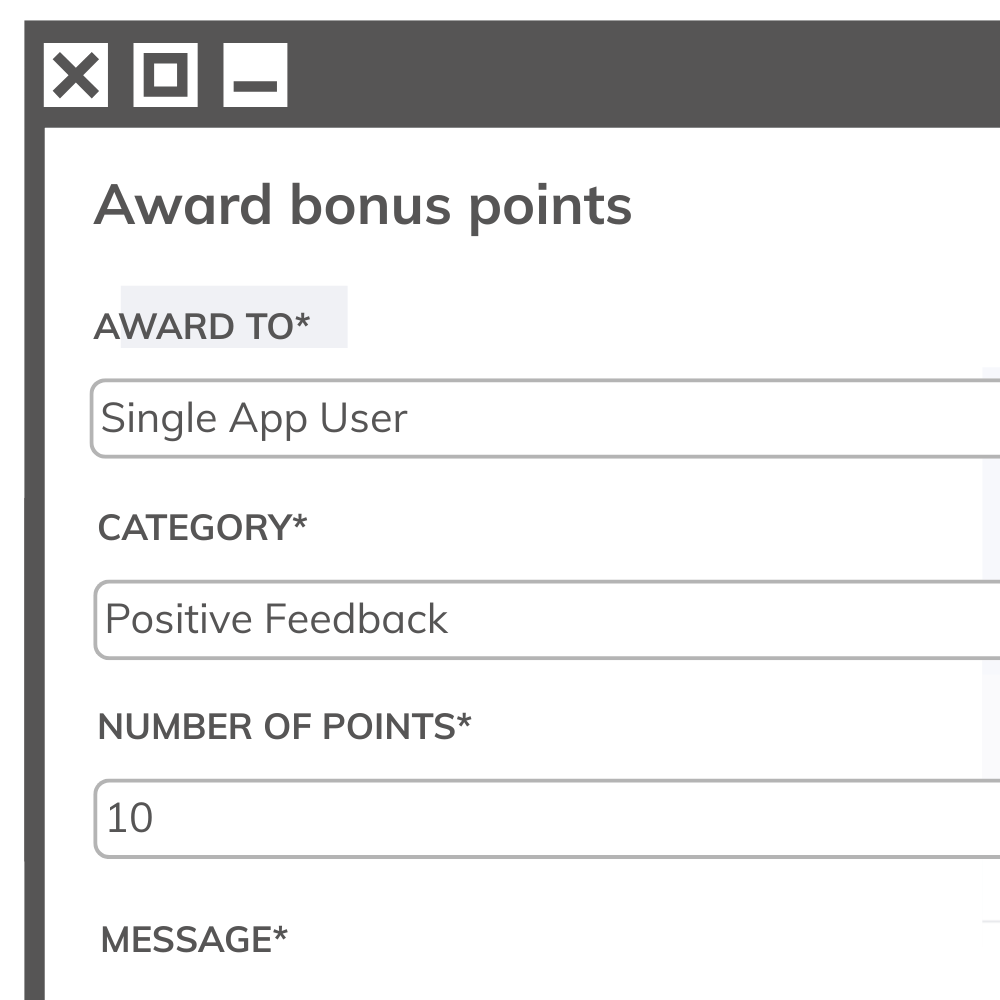1000x1000 pixels.
Task: Open the Category dropdown showing Positive Feedback
Action: coord(400,618)
